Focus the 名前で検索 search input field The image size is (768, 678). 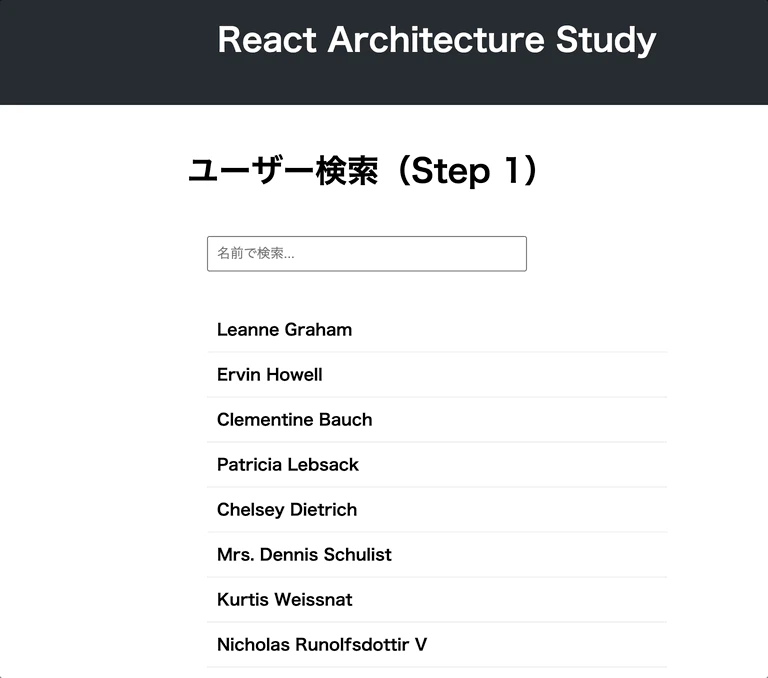click(366, 254)
